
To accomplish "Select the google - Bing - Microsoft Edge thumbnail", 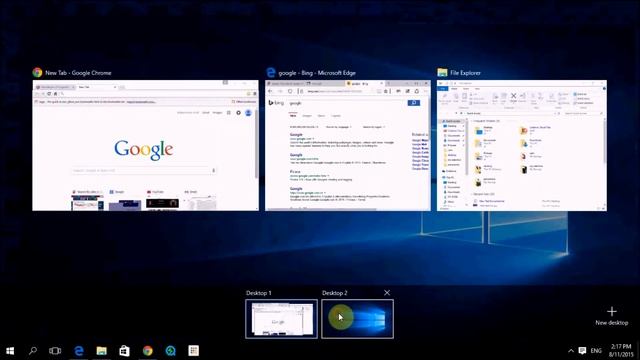I will (x=348, y=145).
